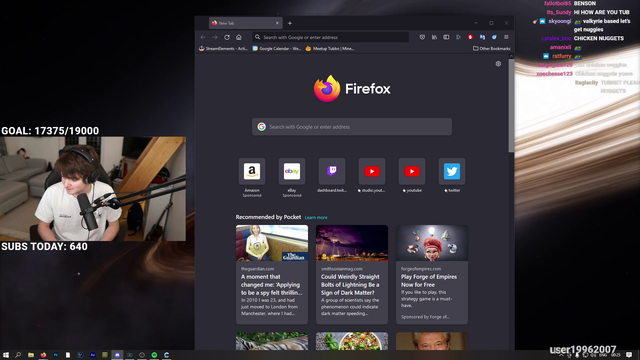
Task: Click the Firefox page vertical scrollbar
Action: point(511,105)
